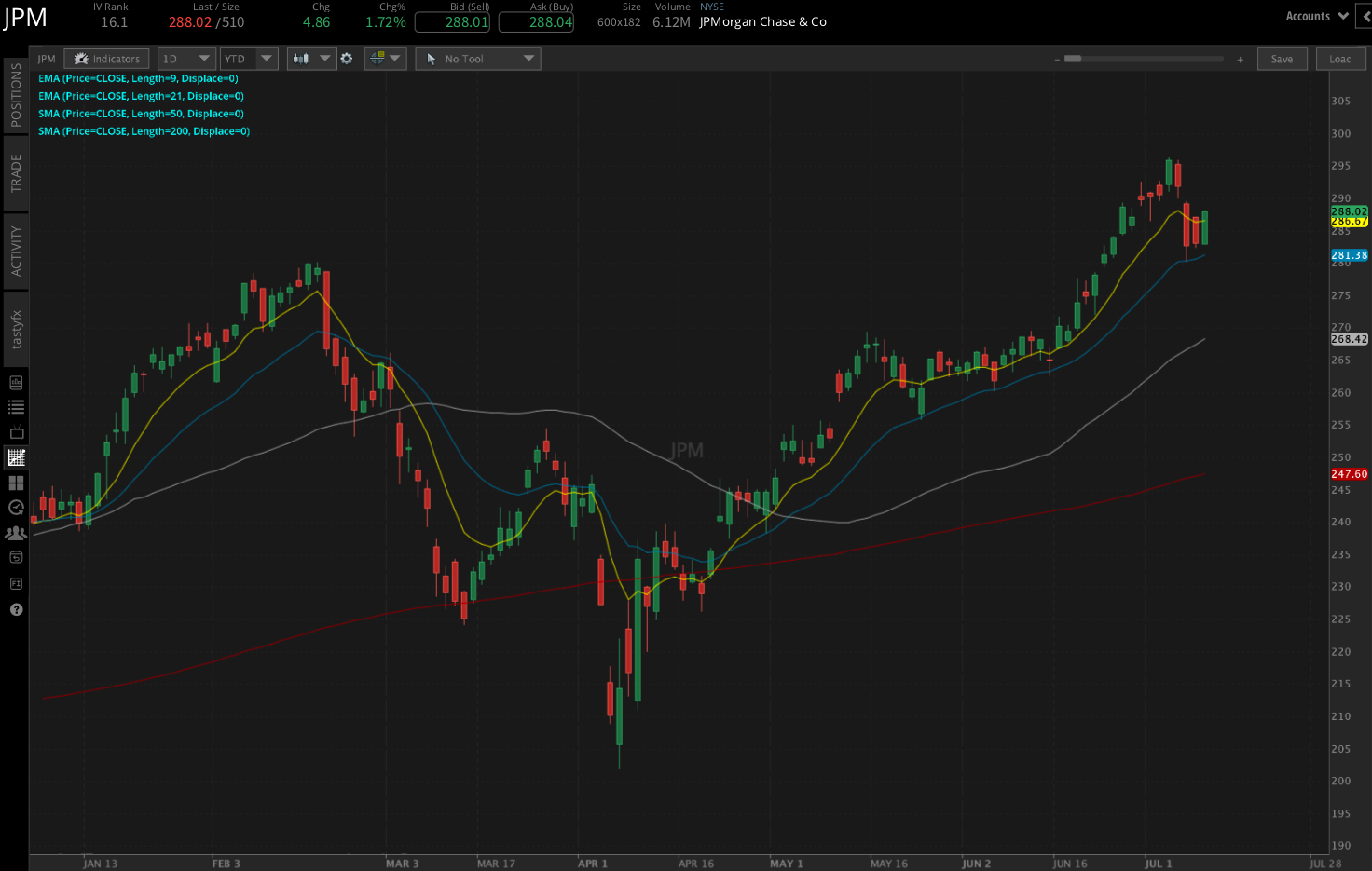Click the zoom out minus button
The width and height of the screenshot is (1372, 871).
[1057, 60]
